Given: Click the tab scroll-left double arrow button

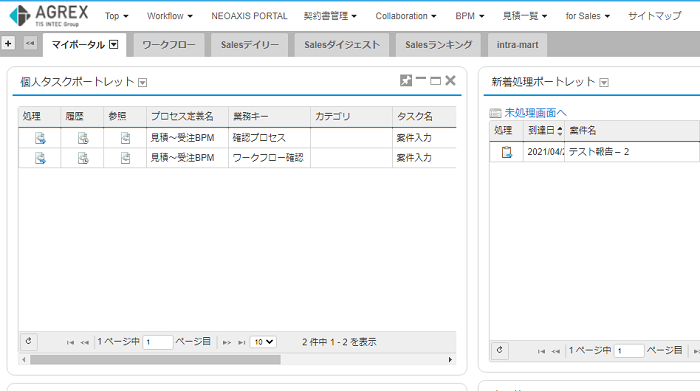Looking at the screenshot, I should tap(30, 43).
